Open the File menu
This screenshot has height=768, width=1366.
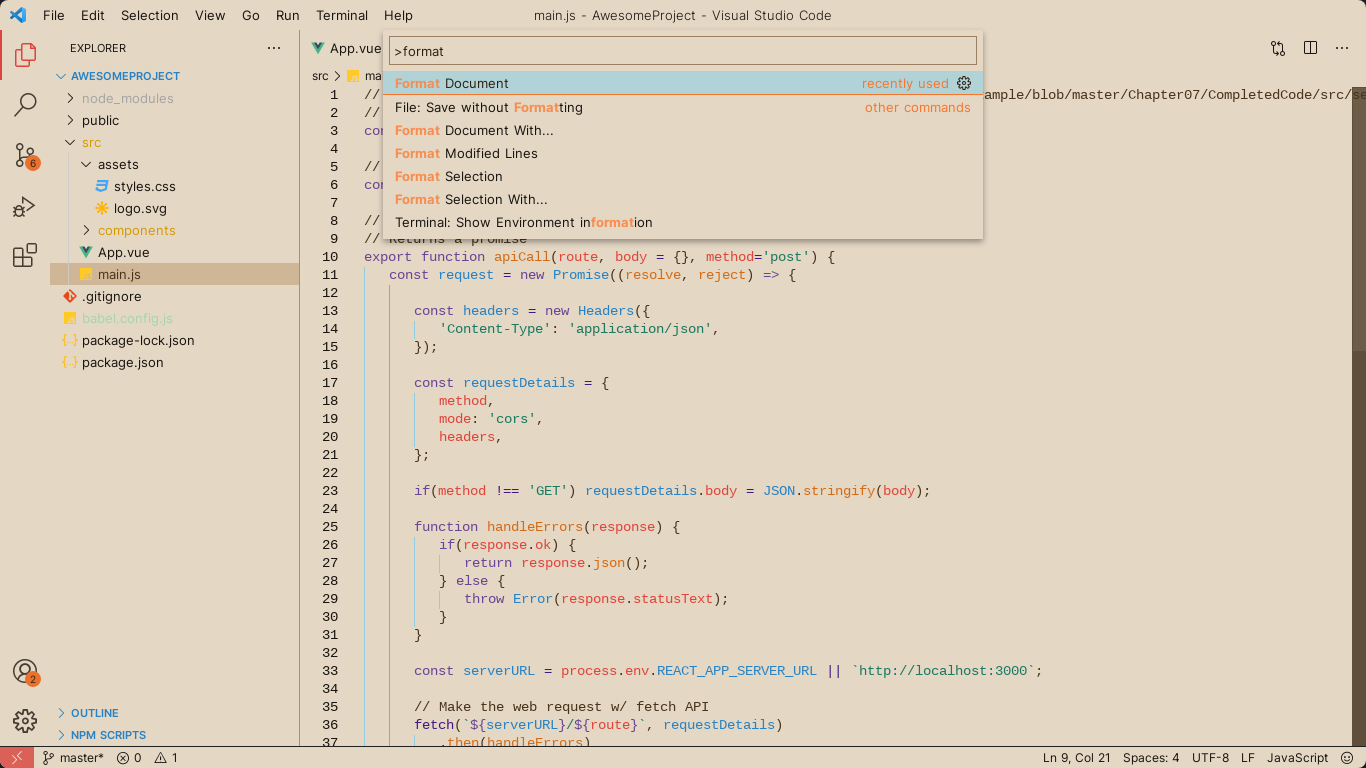point(54,15)
